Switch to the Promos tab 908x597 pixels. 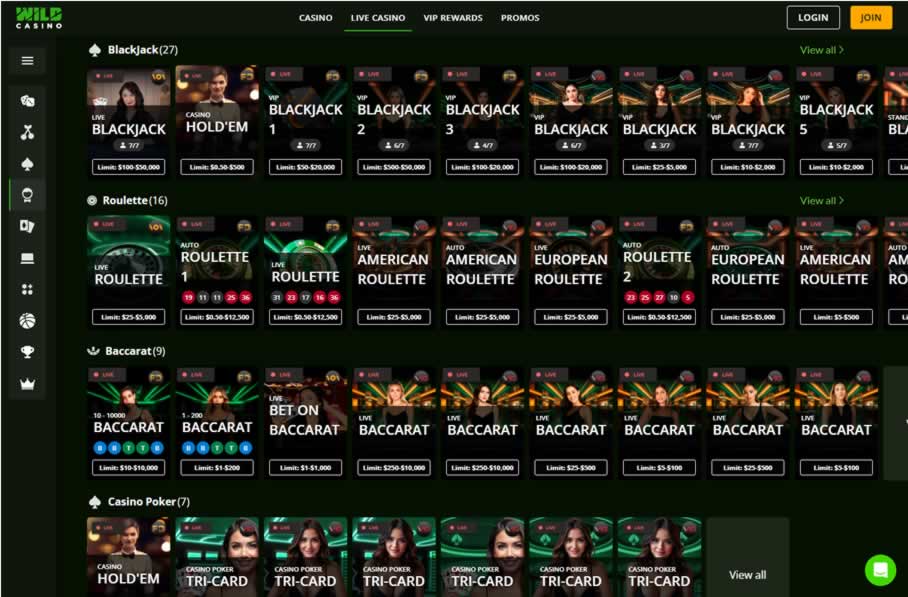520,18
